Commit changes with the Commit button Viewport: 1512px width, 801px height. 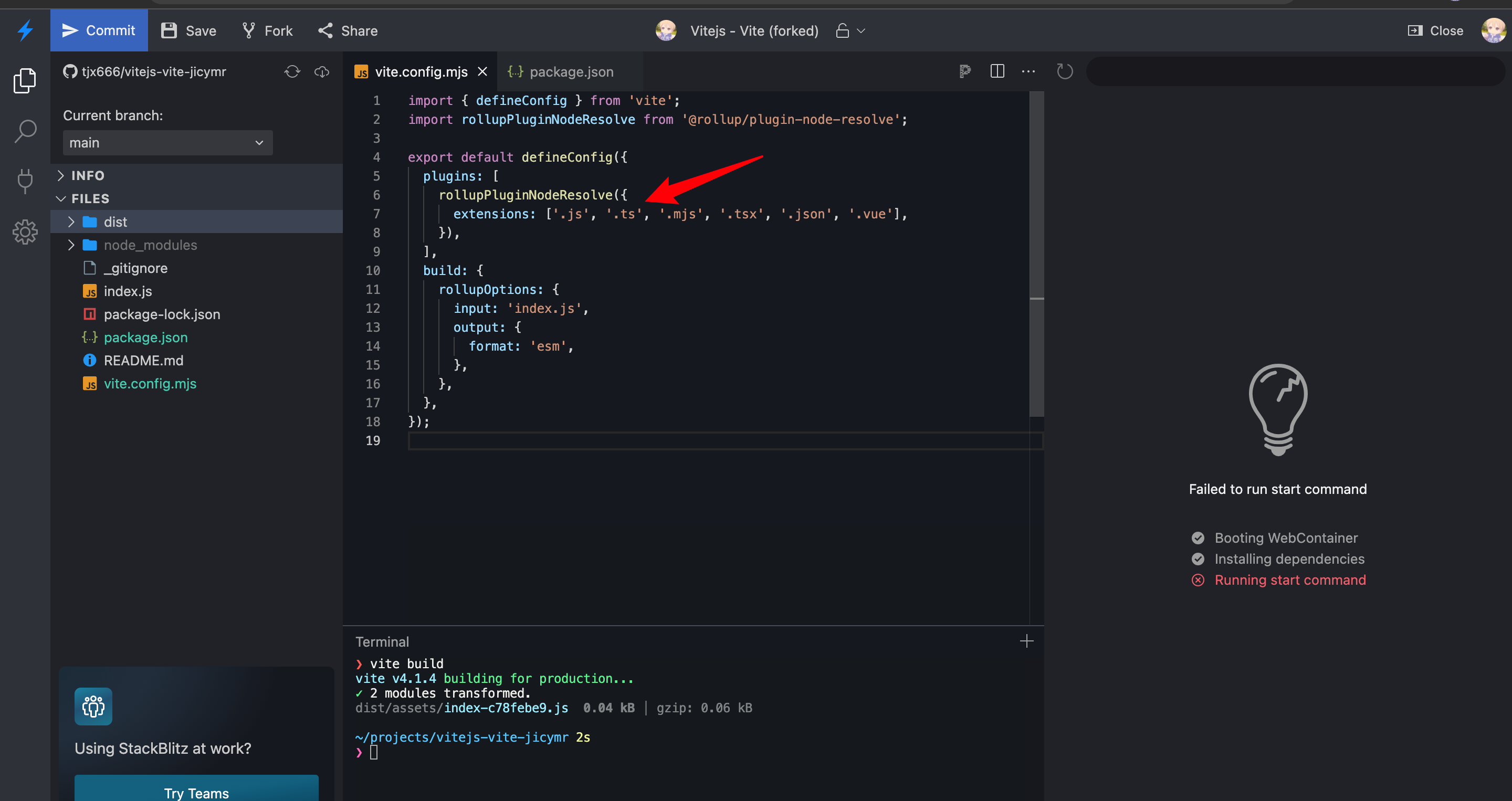point(99,30)
